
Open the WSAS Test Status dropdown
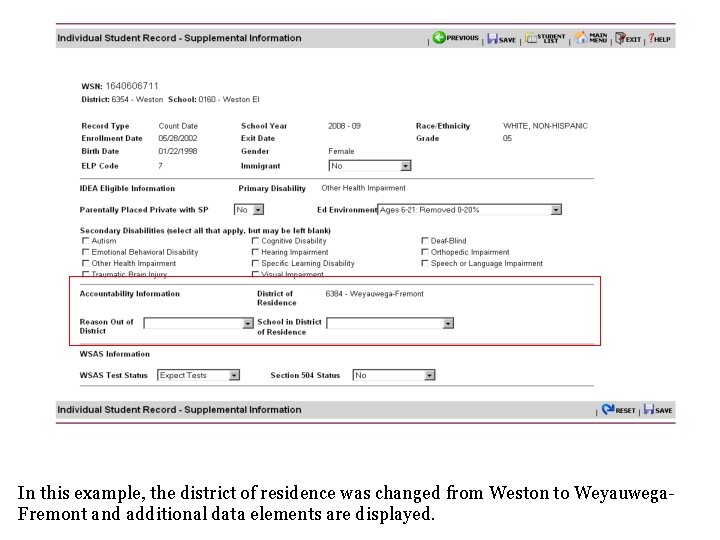click(x=198, y=375)
